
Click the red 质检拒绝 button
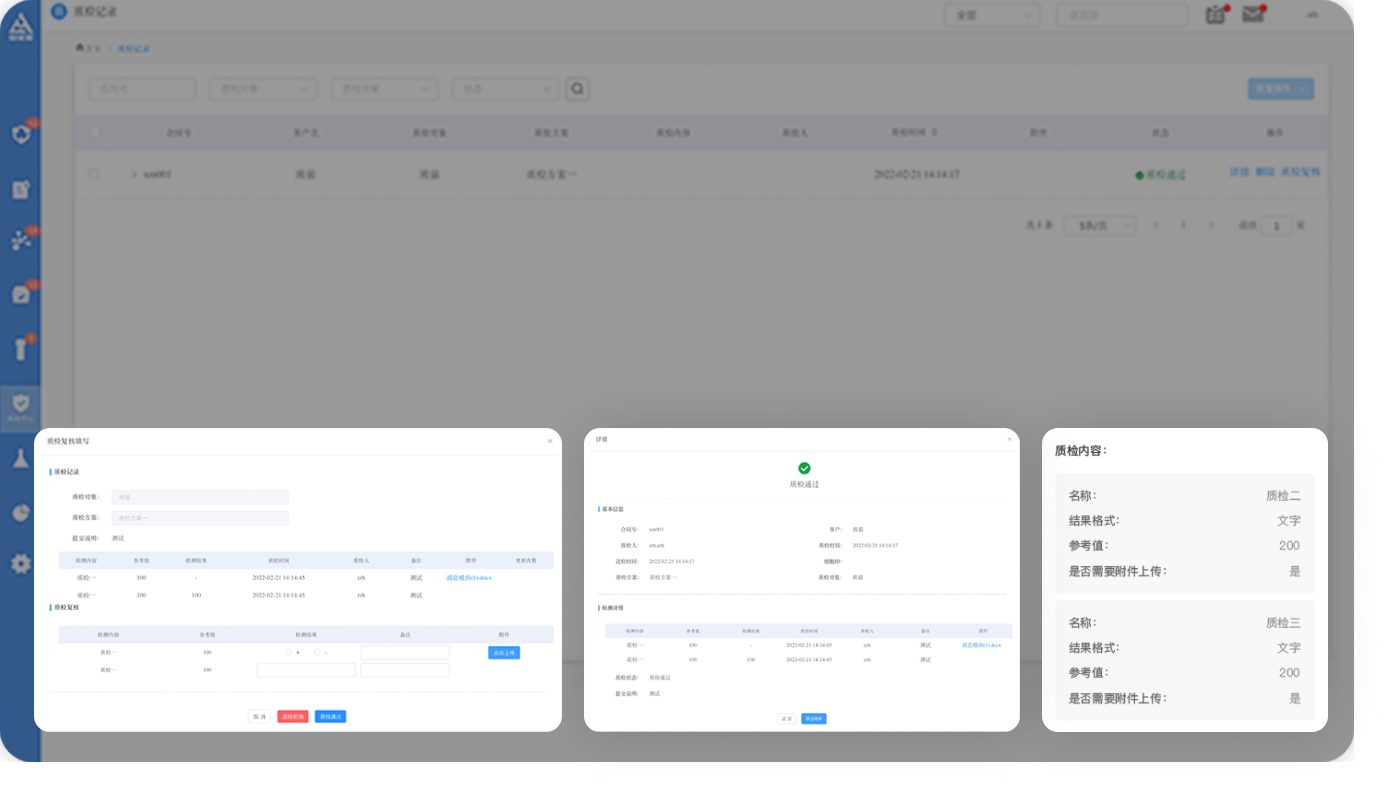click(293, 716)
